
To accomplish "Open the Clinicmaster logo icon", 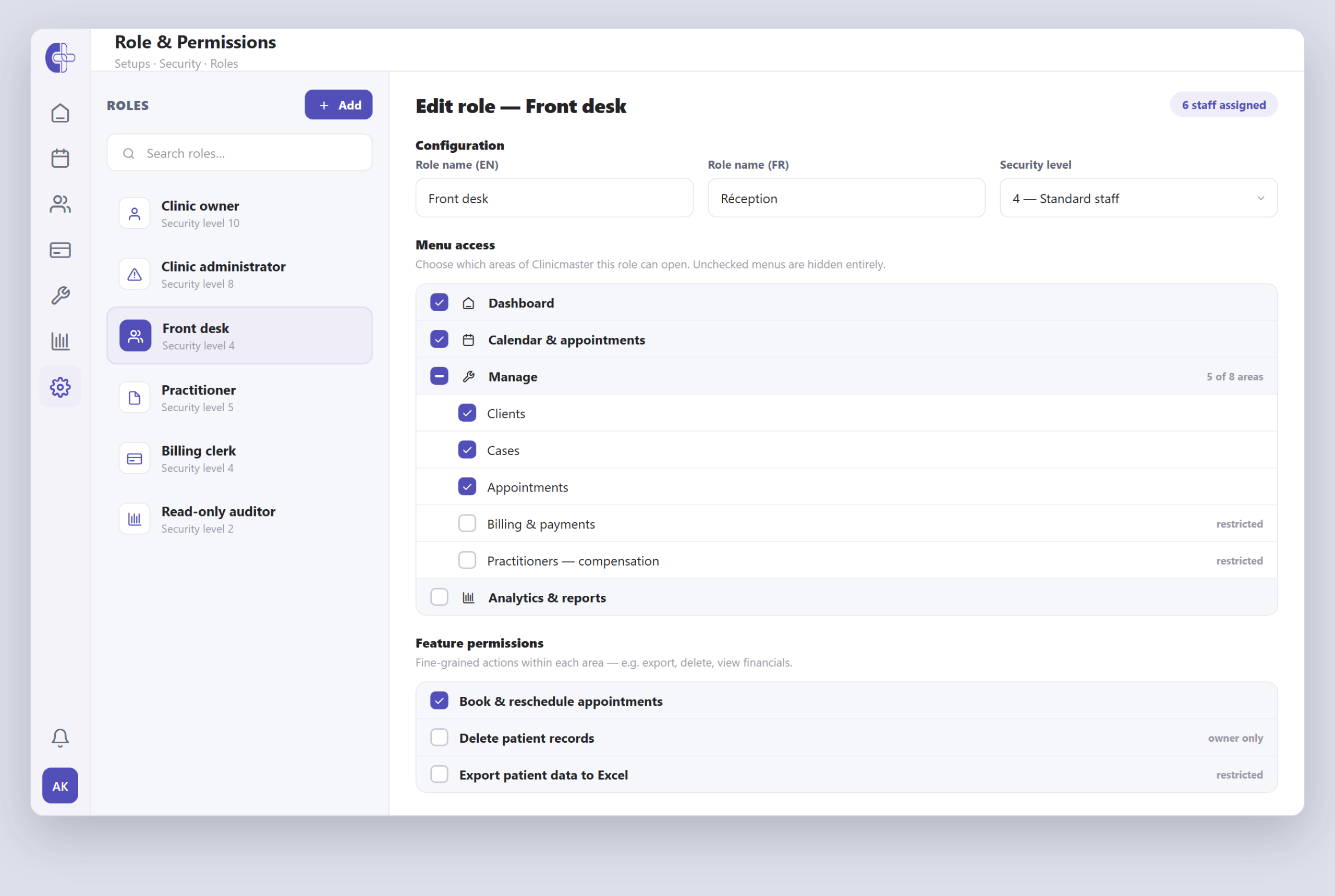I will click(x=60, y=57).
